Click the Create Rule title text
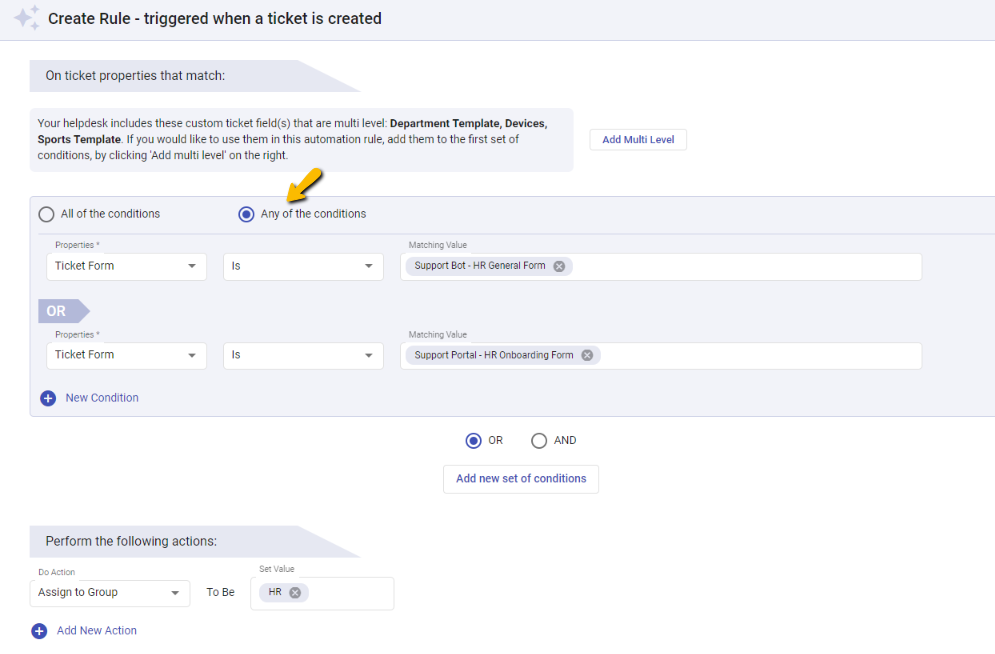 pos(214,18)
